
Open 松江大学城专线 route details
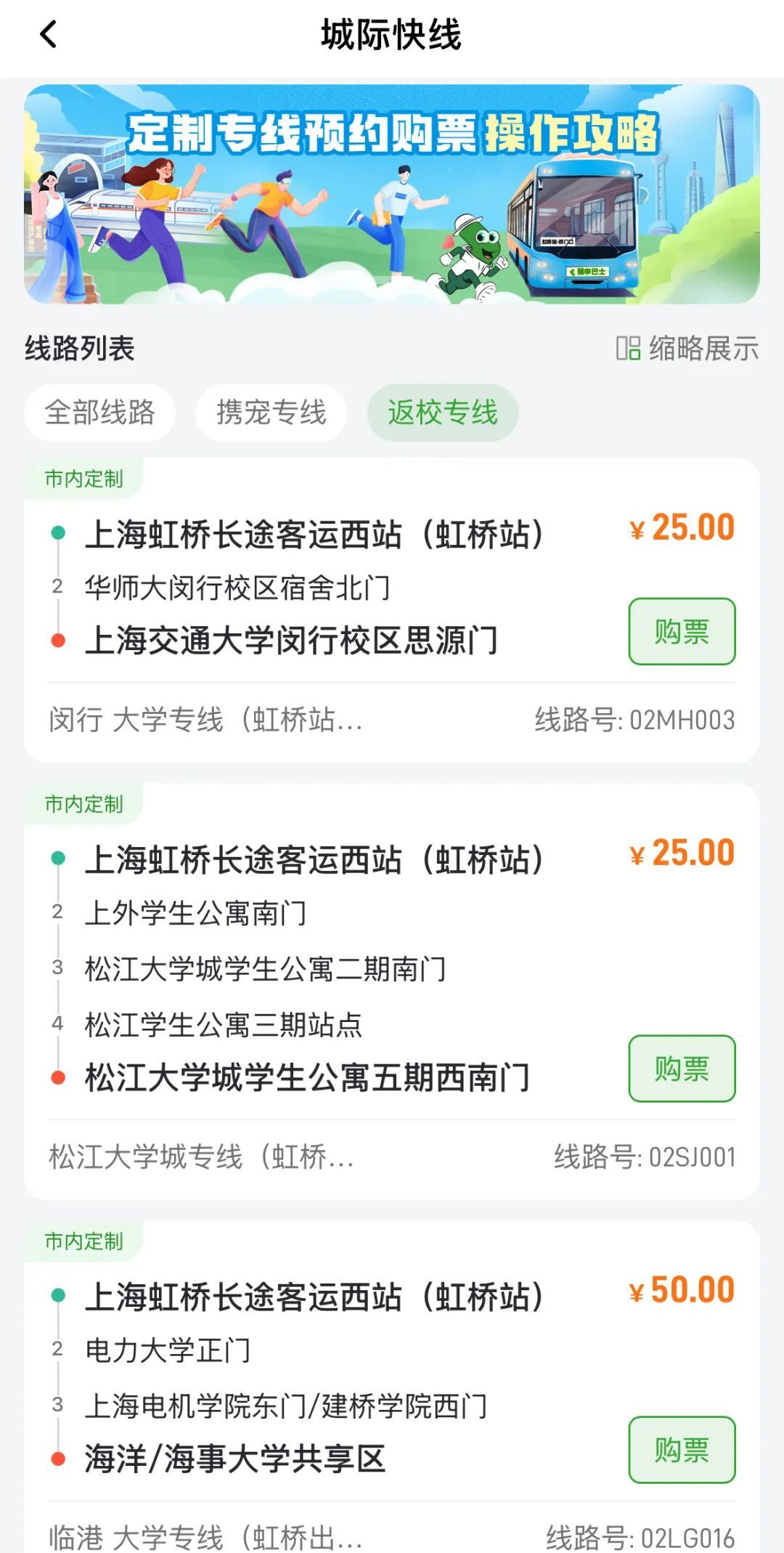tap(202, 1156)
